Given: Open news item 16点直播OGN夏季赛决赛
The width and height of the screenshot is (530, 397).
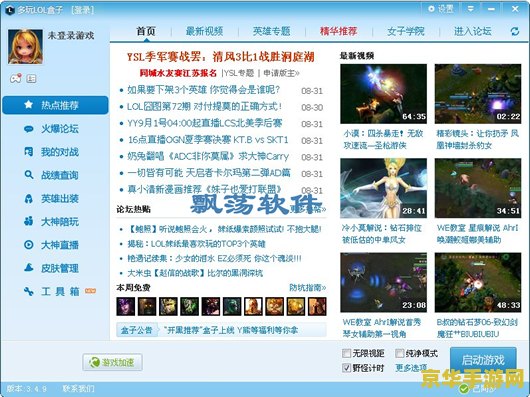Looking at the screenshot, I should click(x=208, y=140).
